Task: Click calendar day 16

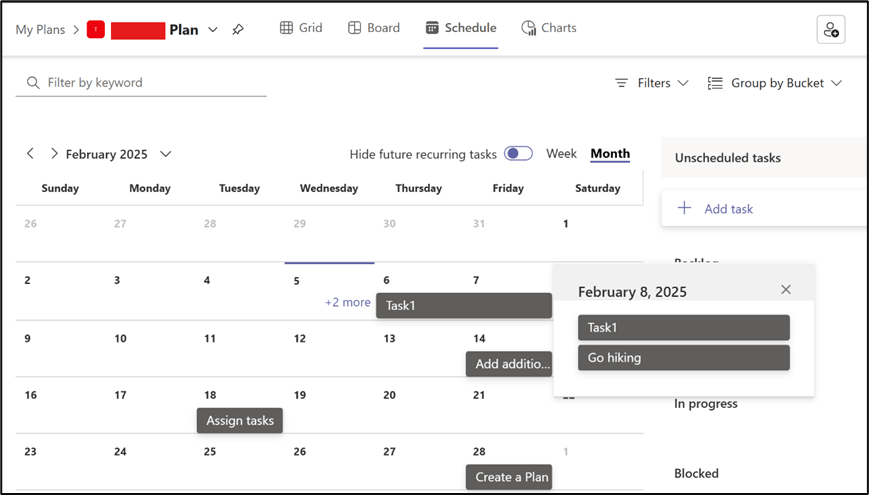Action: tap(30, 395)
